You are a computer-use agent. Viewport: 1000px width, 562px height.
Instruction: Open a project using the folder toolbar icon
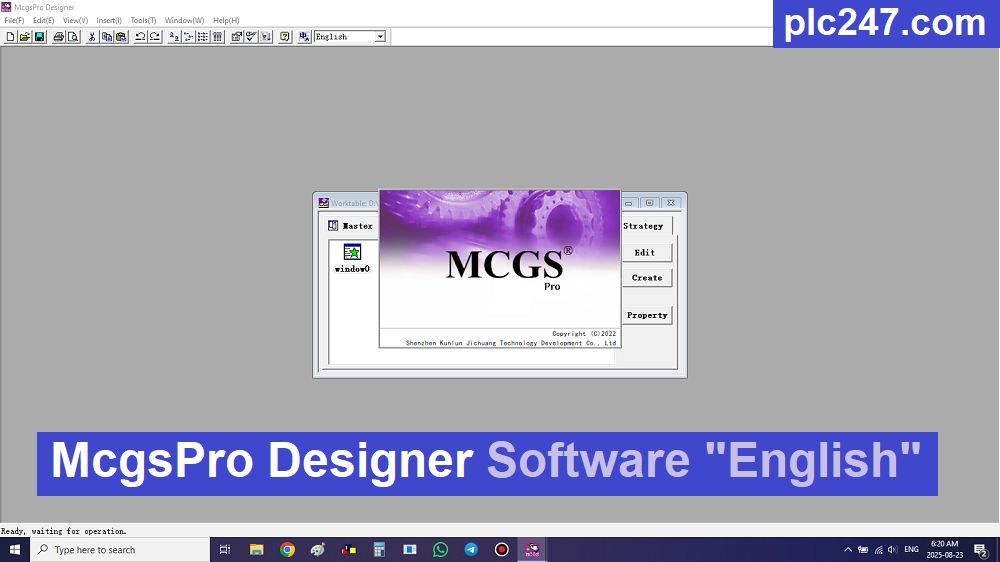[24, 37]
